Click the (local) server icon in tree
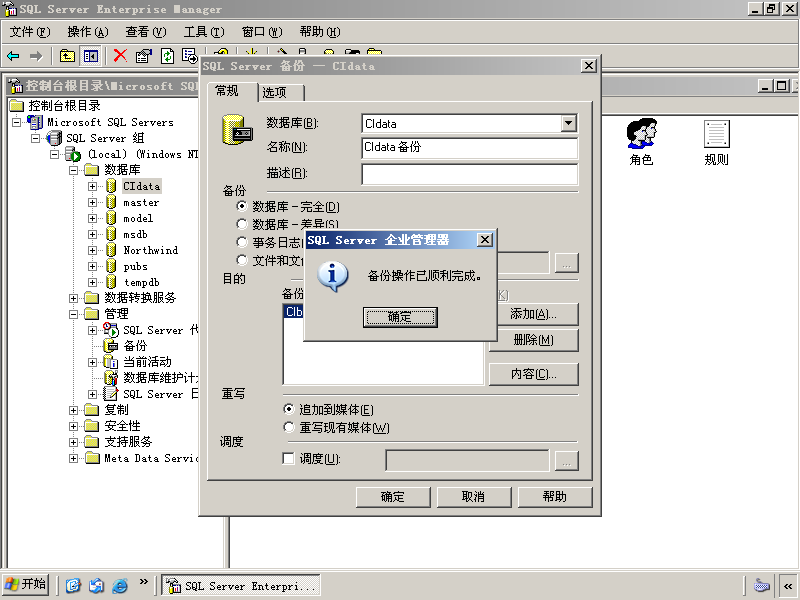Image resolution: width=800 pixels, height=600 pixels. coord(73,154)
